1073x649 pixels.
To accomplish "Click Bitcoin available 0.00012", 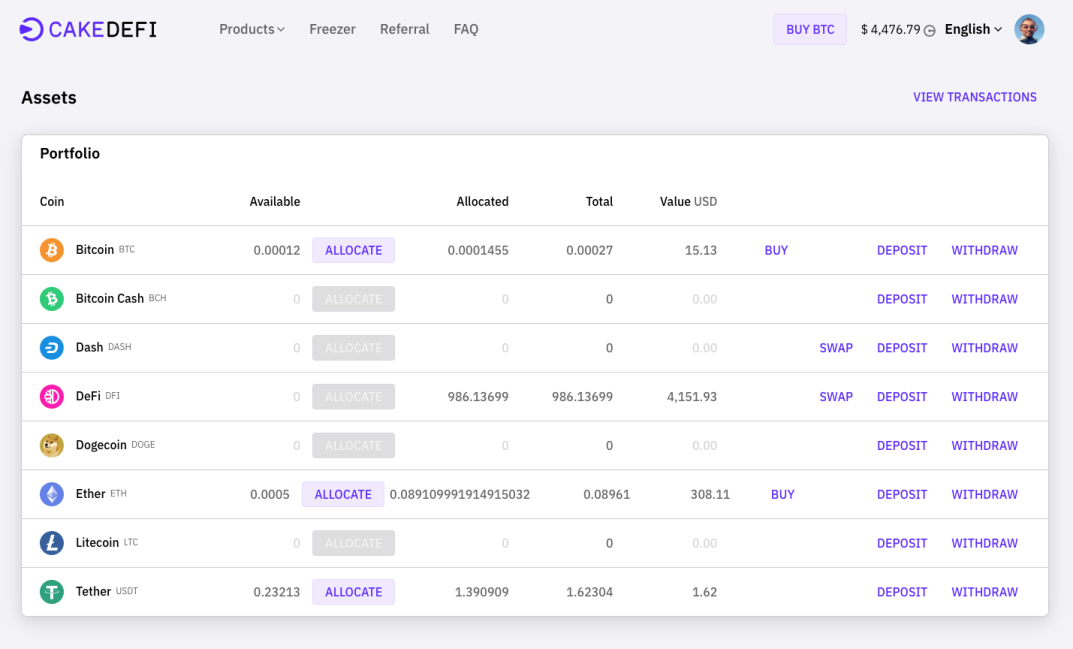I will pos(276,251).
